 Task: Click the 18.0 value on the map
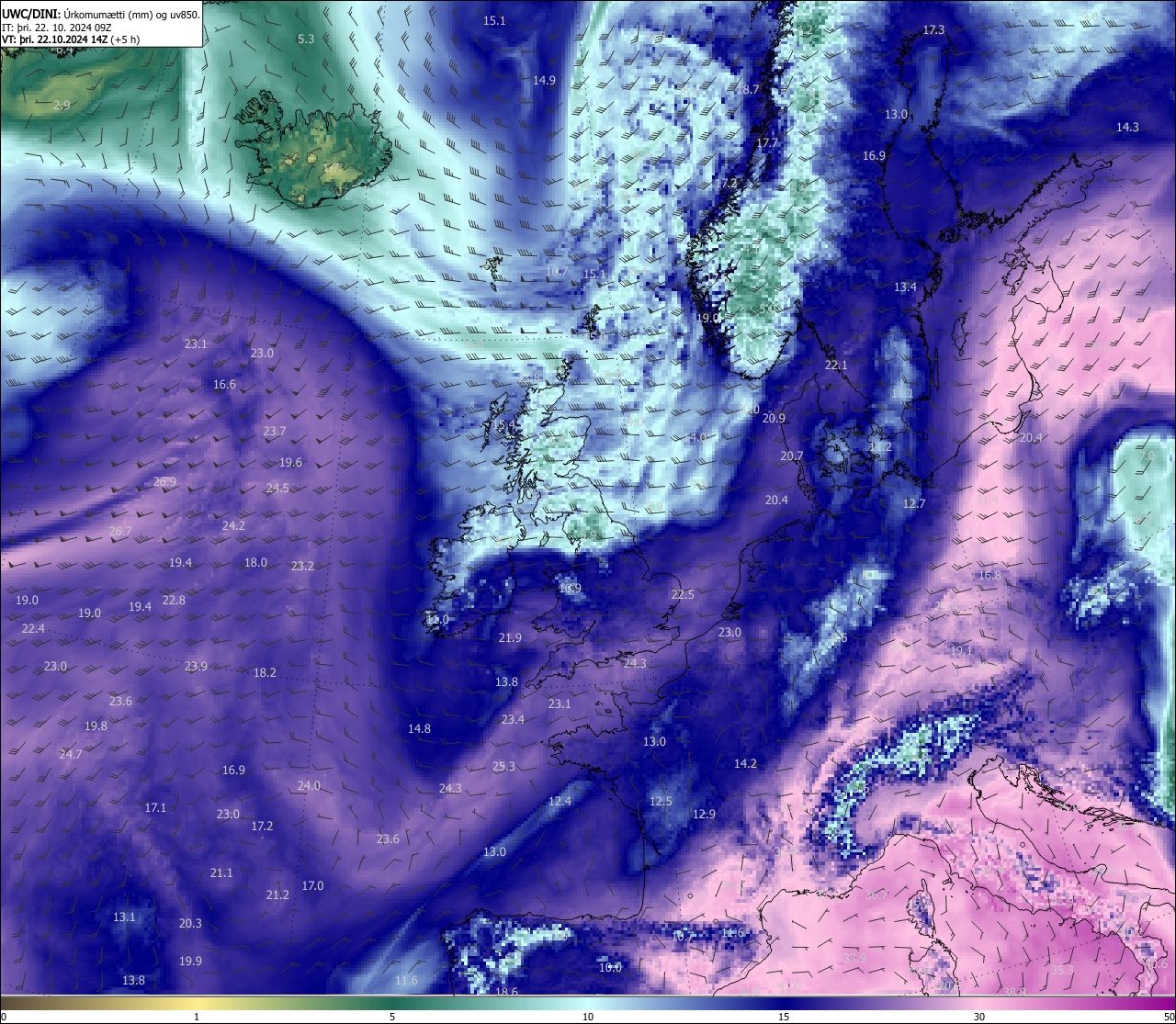tap(255, 563)
